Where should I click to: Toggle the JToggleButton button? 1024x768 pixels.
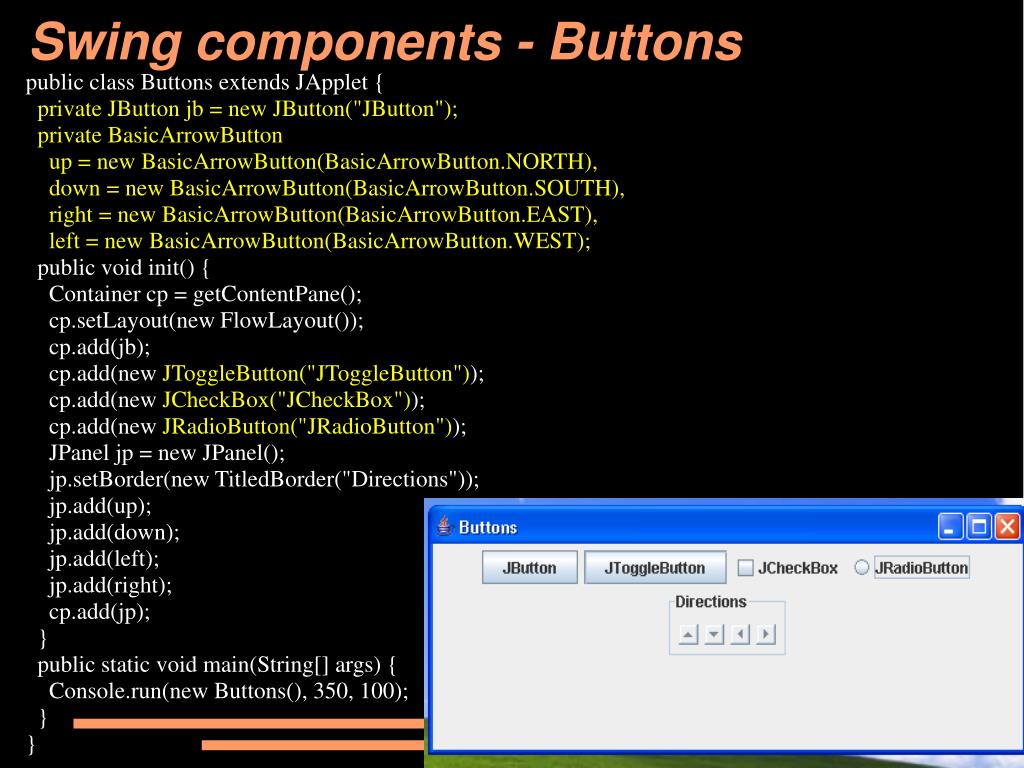tap(655, 568)
